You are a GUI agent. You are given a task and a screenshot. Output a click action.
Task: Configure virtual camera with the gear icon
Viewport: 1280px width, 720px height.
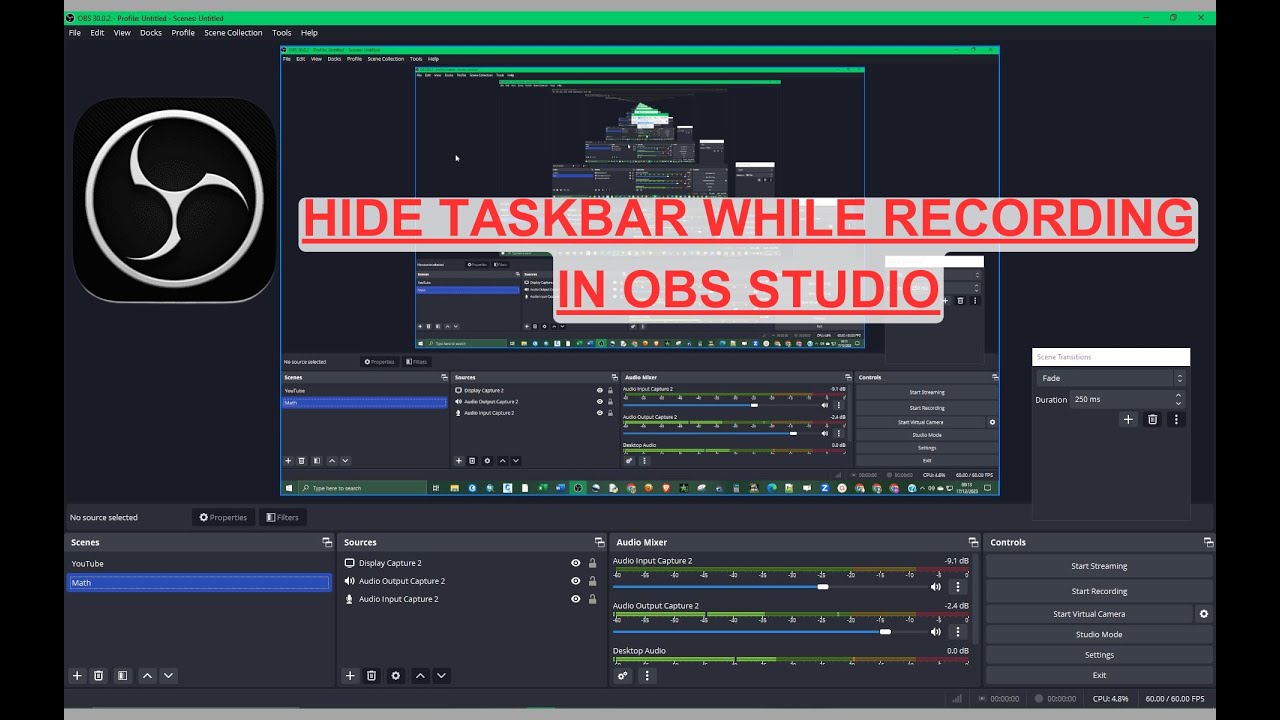coord(1204,614)
